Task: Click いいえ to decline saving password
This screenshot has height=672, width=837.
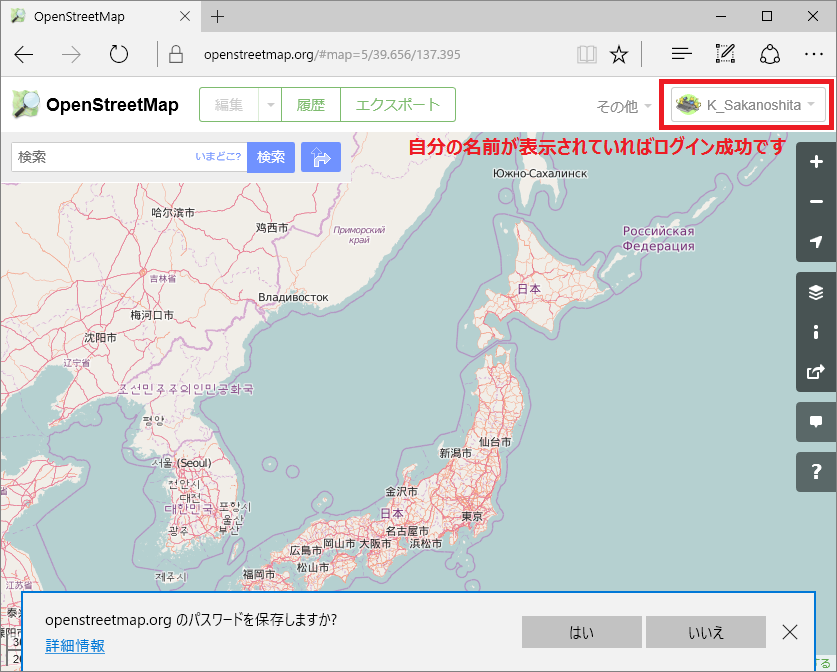Action: click(x=706, y=632)
